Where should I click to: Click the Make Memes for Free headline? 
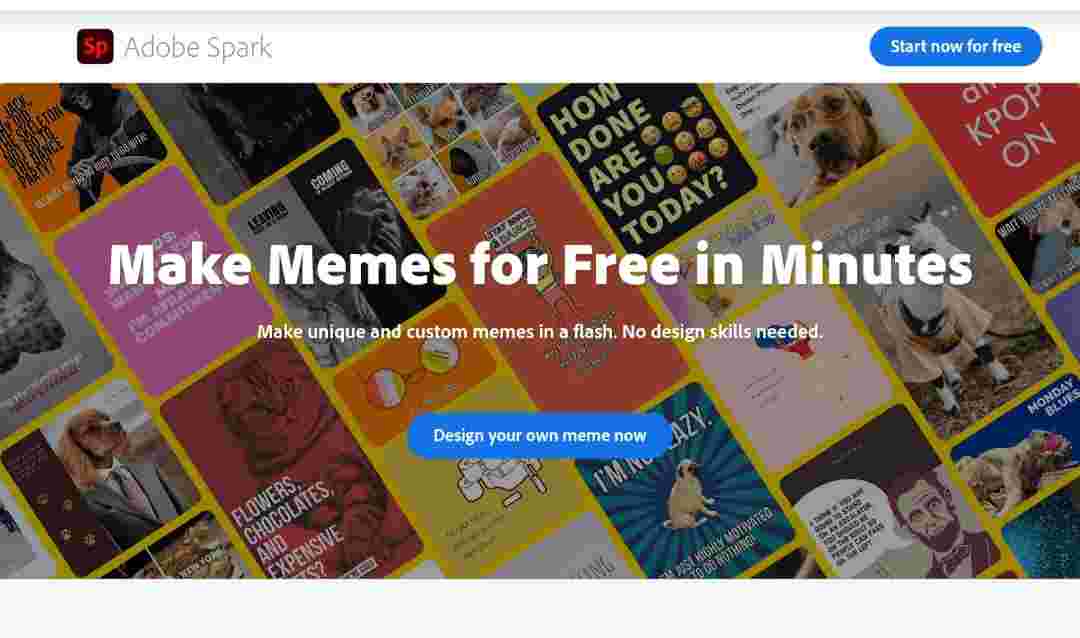541,265
